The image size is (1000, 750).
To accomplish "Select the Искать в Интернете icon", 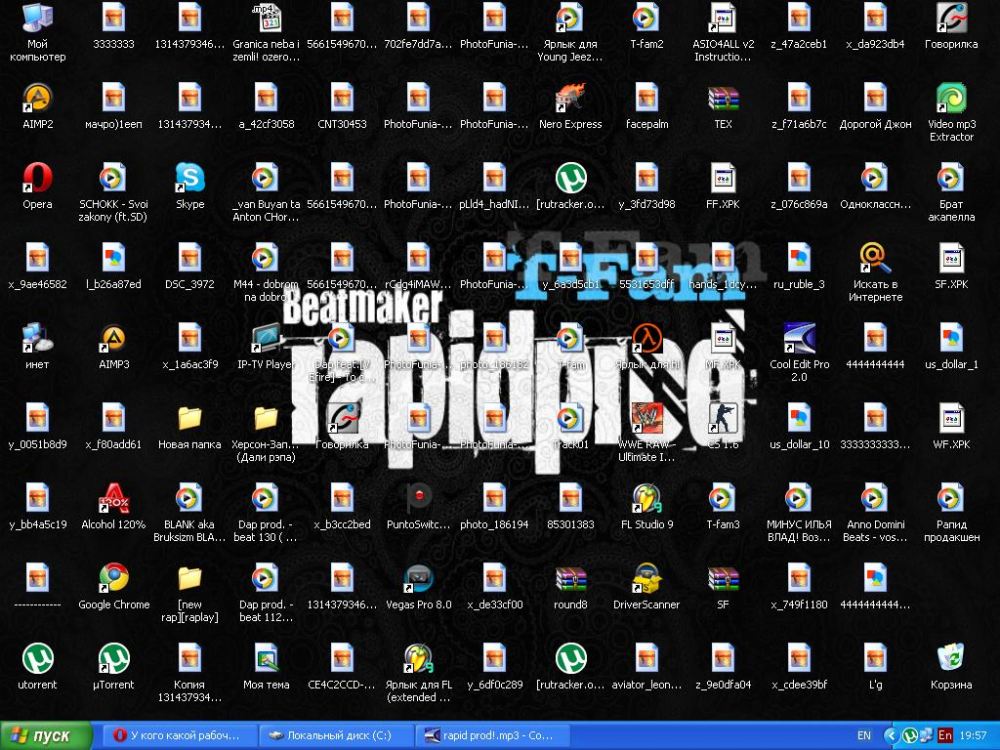I will coord(875,258).
